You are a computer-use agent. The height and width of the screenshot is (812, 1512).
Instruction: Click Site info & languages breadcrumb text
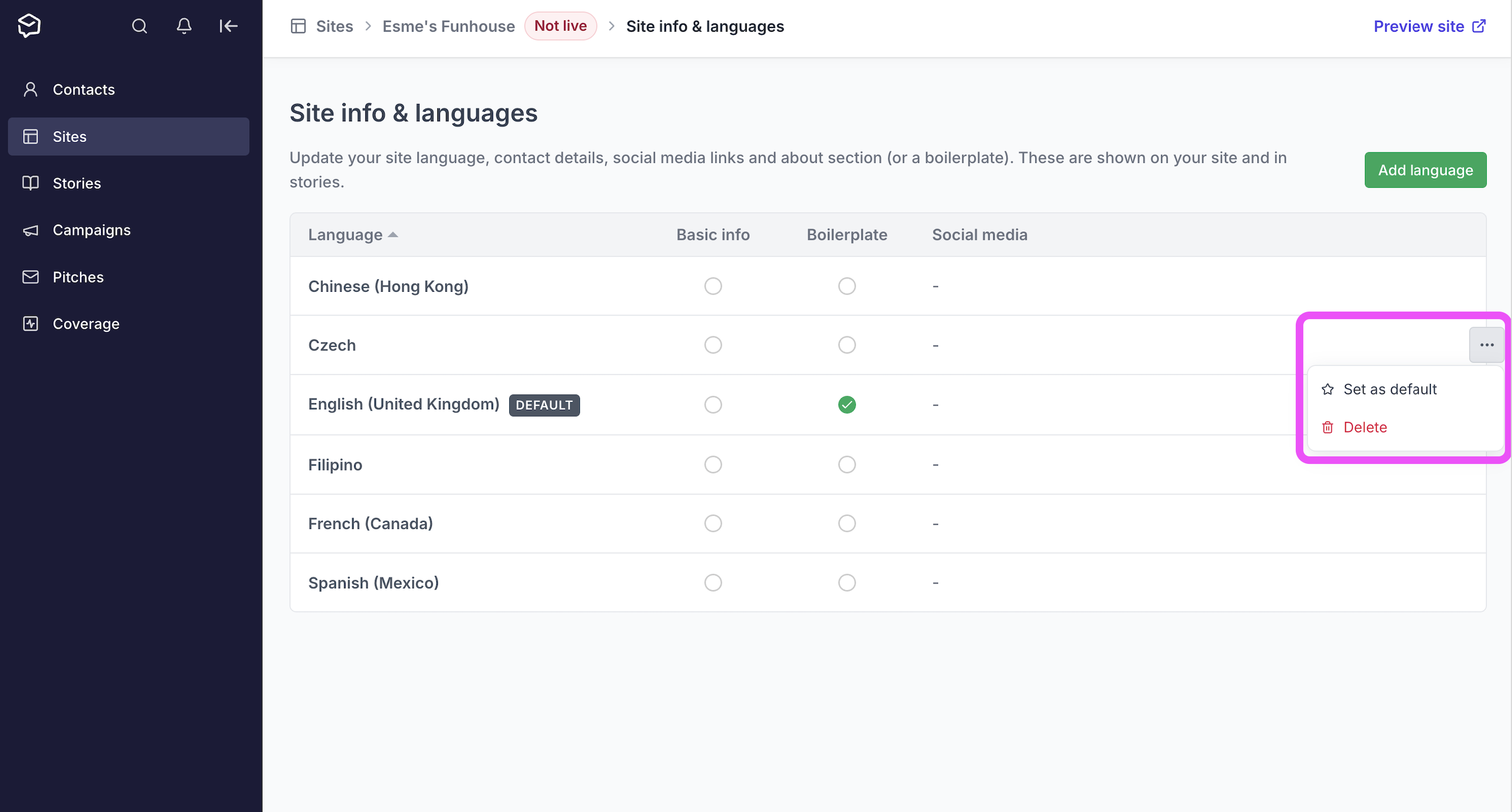point(705,26)
